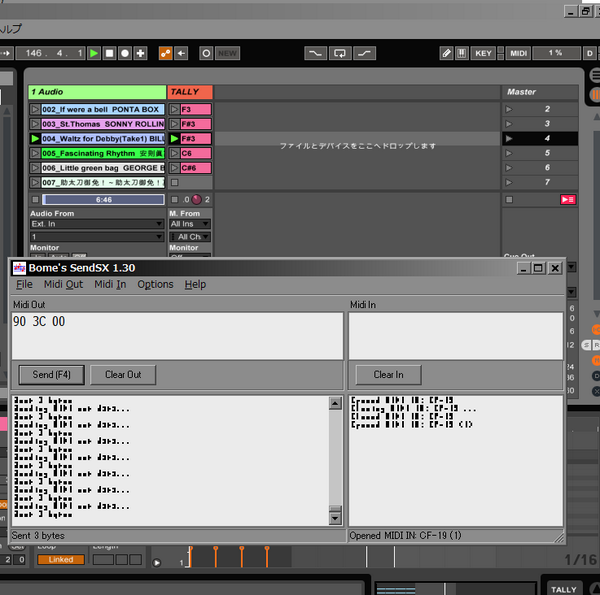
Task: Toggle D overload indicator button
Action: (x=590, y=53)
